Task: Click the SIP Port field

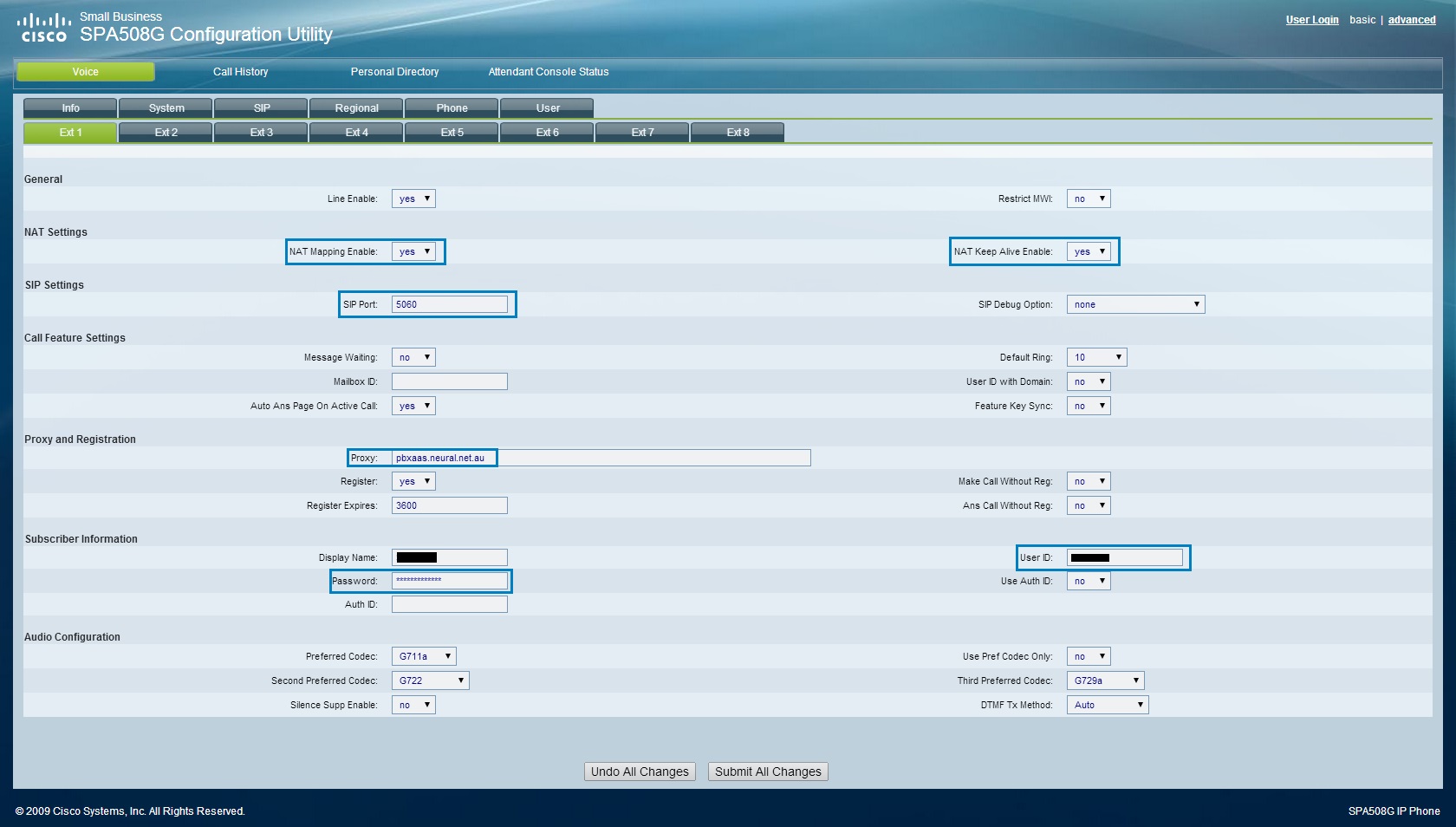Action: click(x=450, y=304)
